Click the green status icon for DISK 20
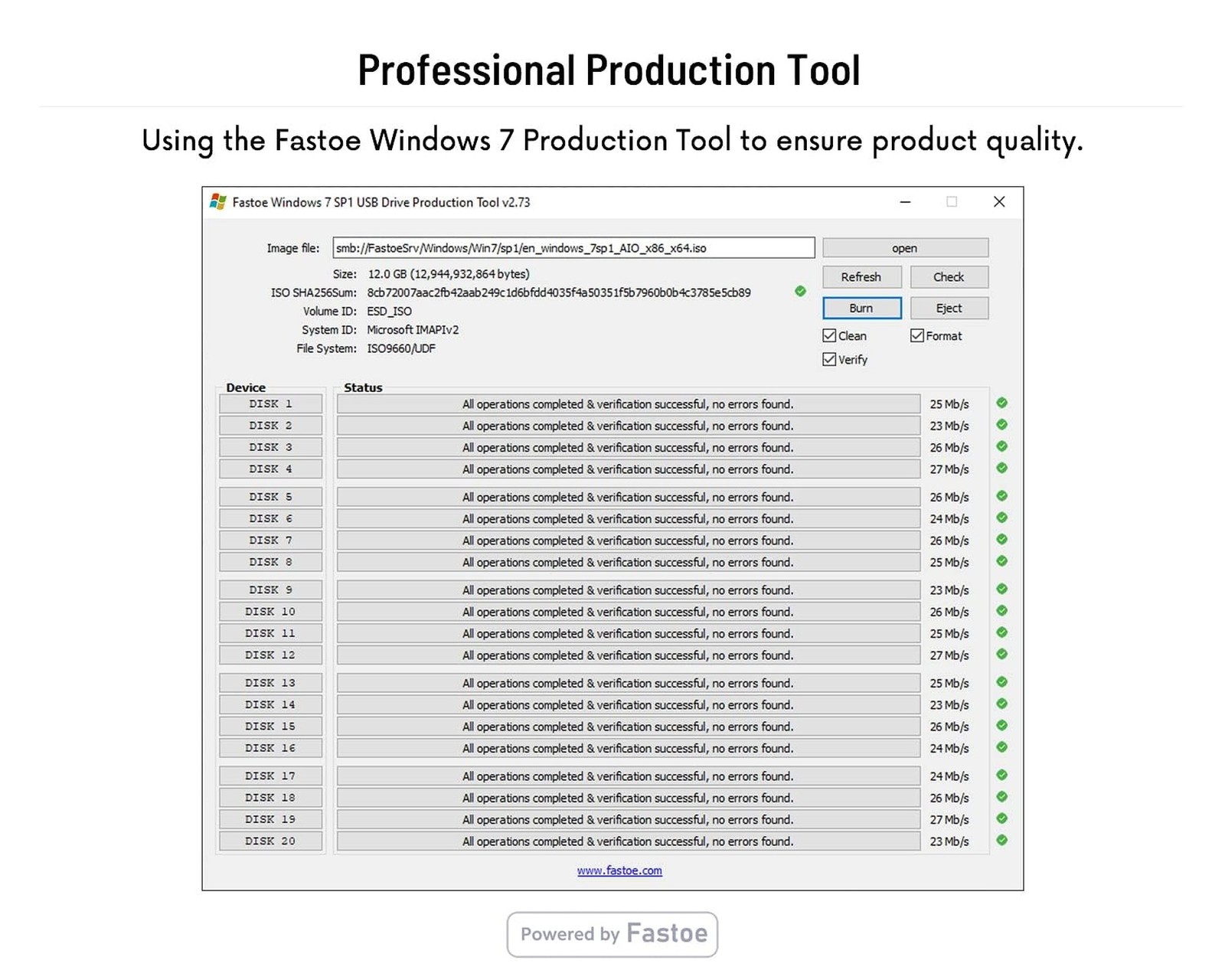Image resolution: width=1225 pixels, height=980 pixels. 1001,840
